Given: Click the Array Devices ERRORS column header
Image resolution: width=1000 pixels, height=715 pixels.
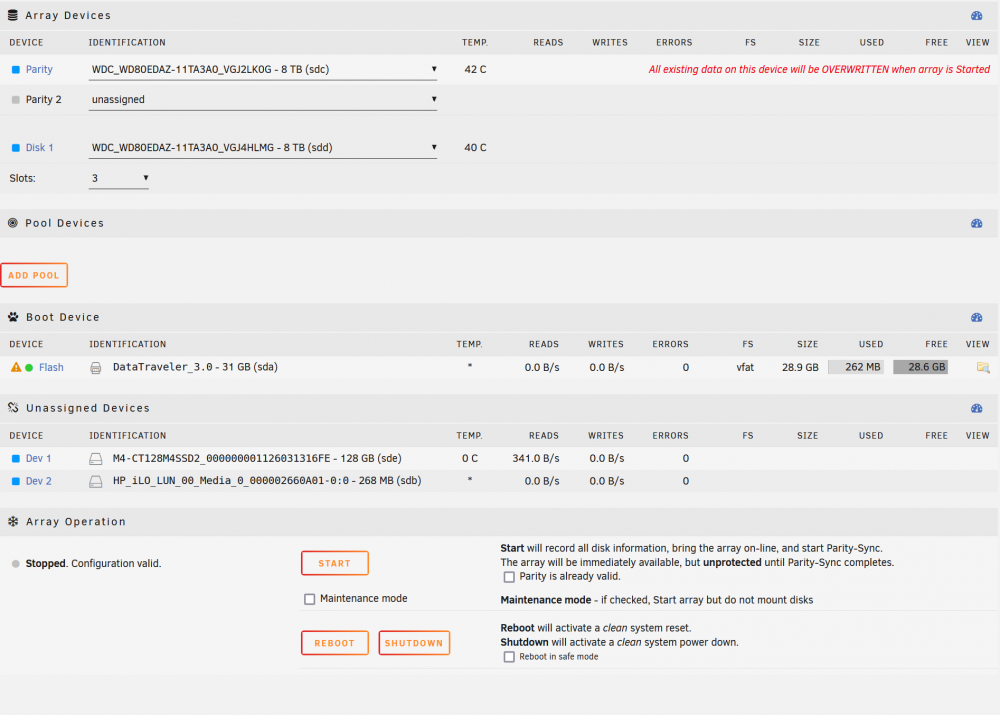Looking at the screenshot, I should [674, 43].
